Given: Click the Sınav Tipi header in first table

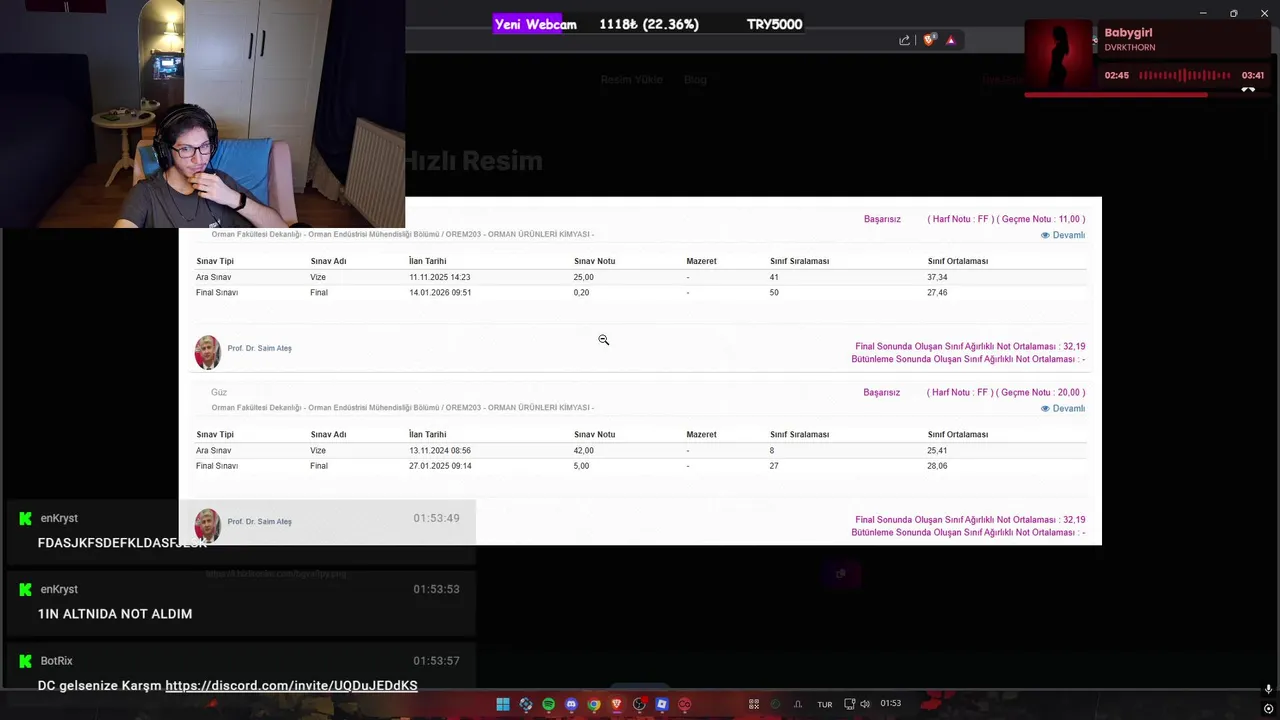Looking at the screenshot, I should click(x=215, y=261).
